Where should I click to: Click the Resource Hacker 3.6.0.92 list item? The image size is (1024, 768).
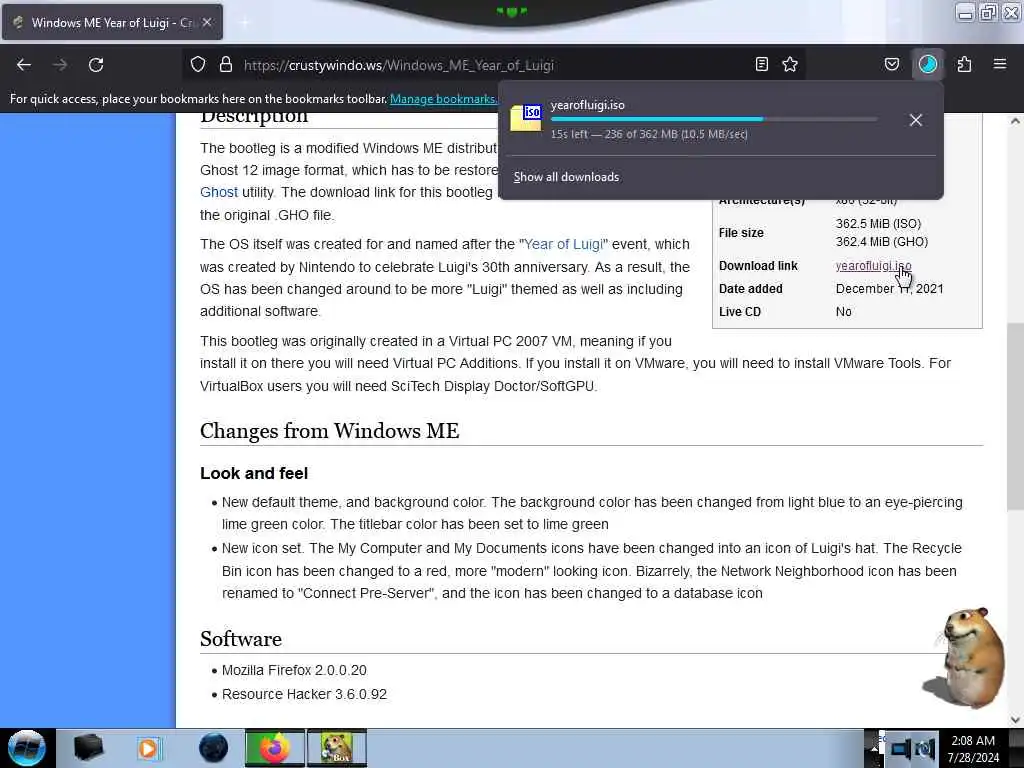pos(304,694)
